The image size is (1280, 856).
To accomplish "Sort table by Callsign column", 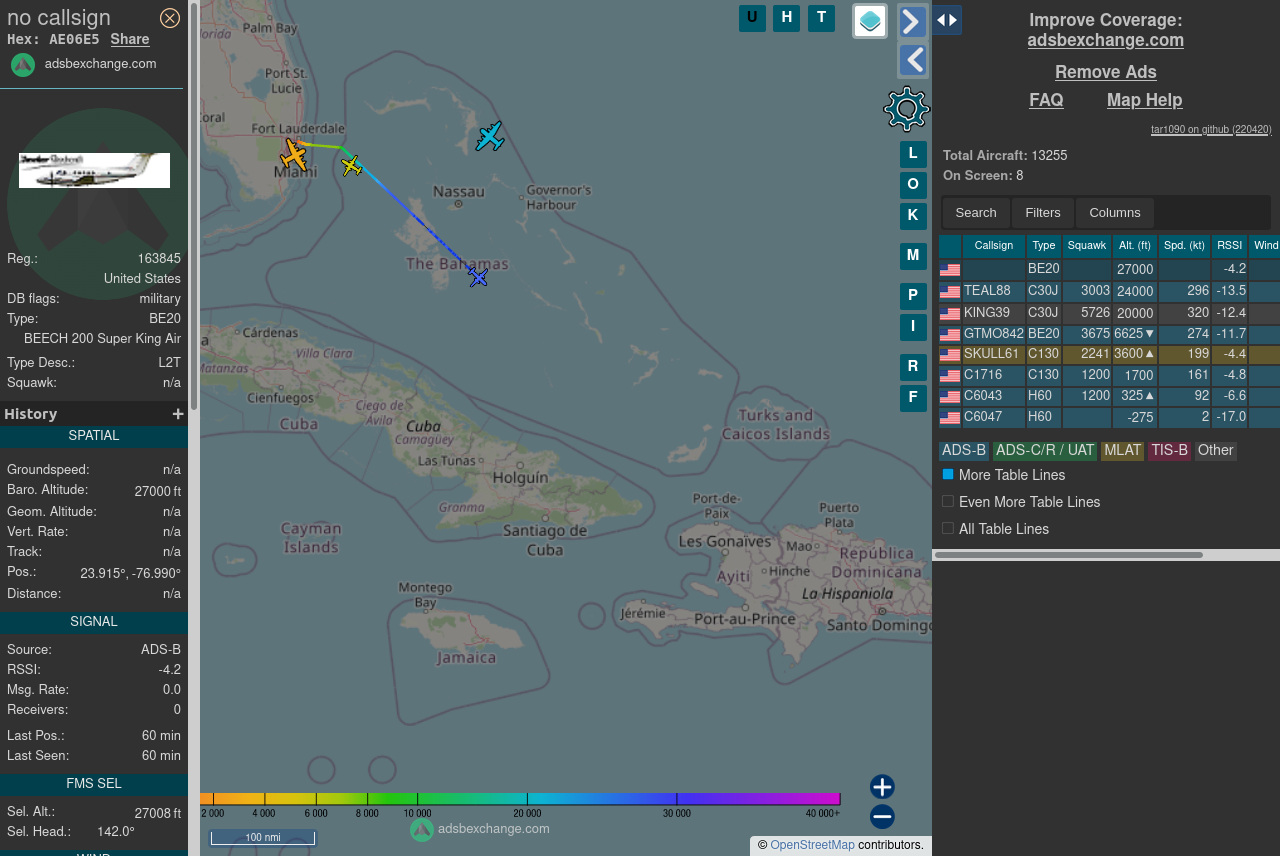I will point(994,246).
